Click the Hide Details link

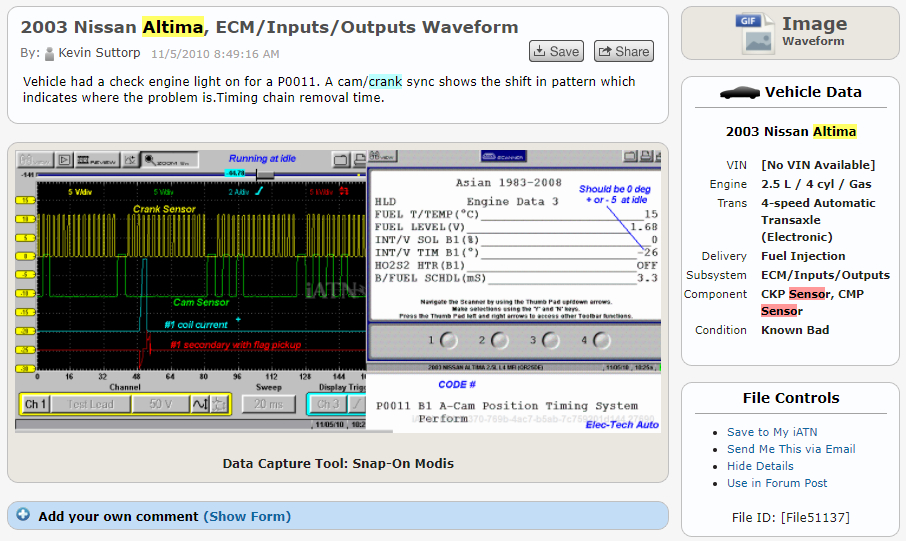tap(760, 466)
